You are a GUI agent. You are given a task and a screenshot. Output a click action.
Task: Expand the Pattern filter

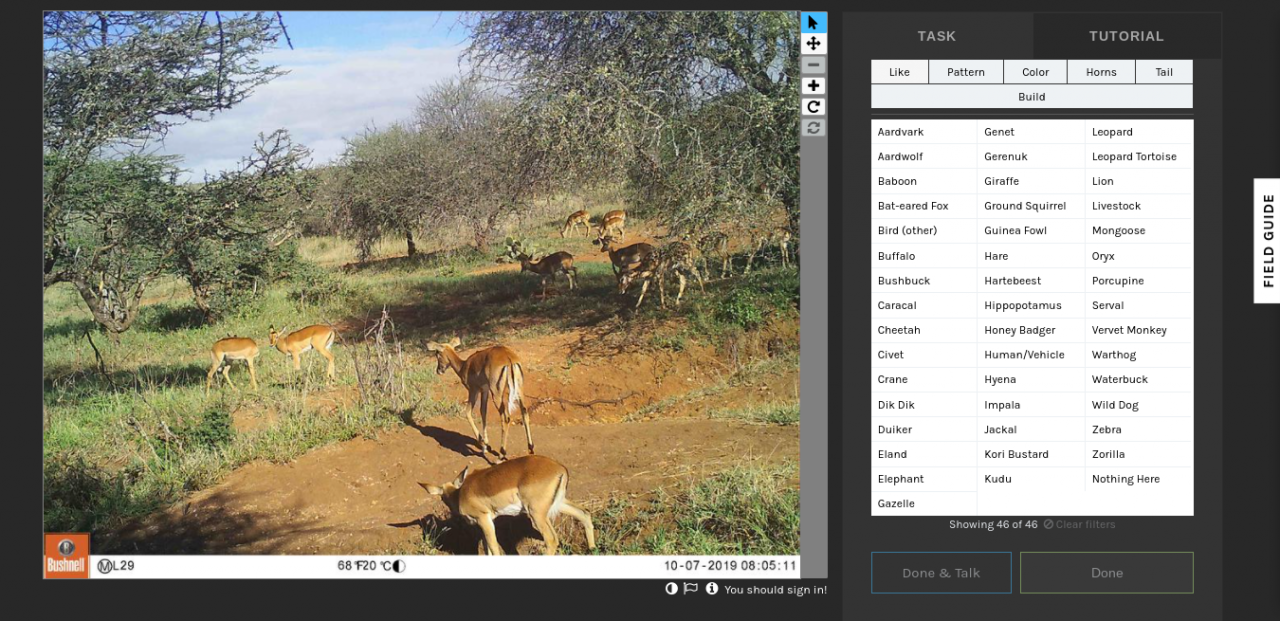pyautogui.click(x=966, y=72)
